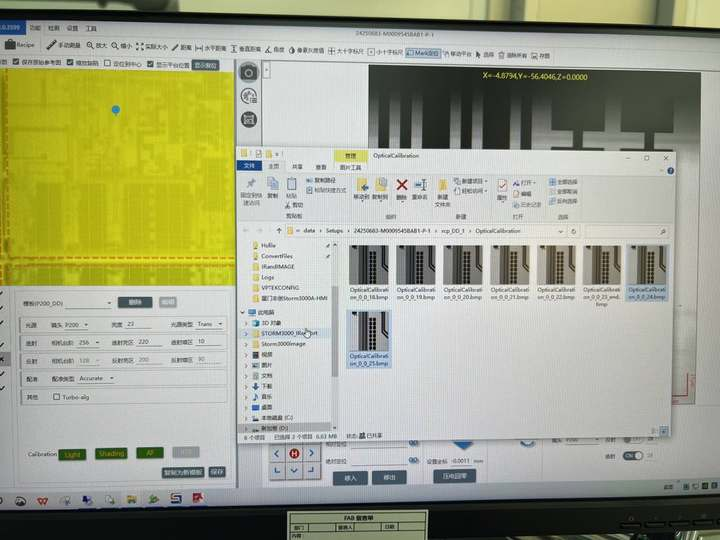720x540 pixels.
Task: Open the light type Trans dropdown
Action: pos(209,324)
